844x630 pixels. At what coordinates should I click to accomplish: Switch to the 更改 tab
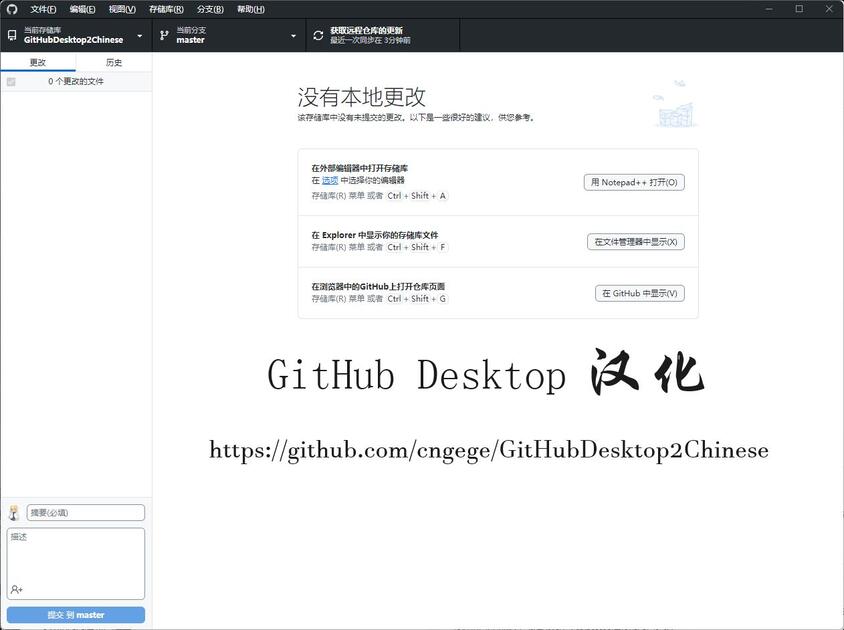[38, 62]
